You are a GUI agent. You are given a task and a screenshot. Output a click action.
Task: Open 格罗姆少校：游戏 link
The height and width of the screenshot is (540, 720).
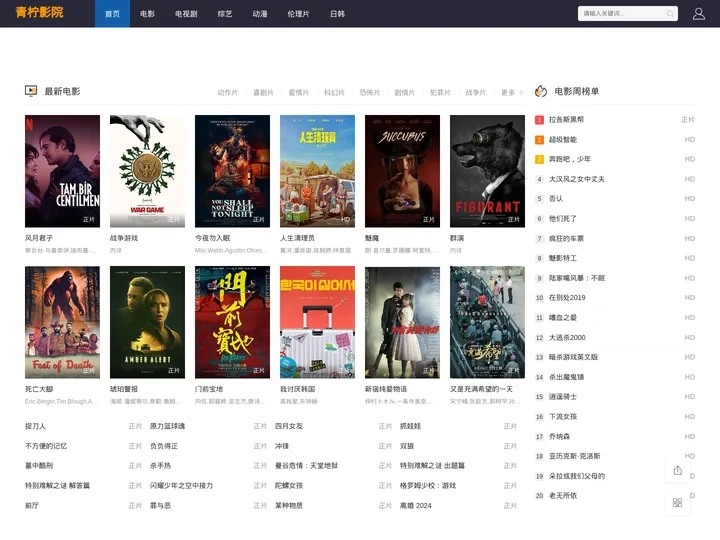[428, 485]
